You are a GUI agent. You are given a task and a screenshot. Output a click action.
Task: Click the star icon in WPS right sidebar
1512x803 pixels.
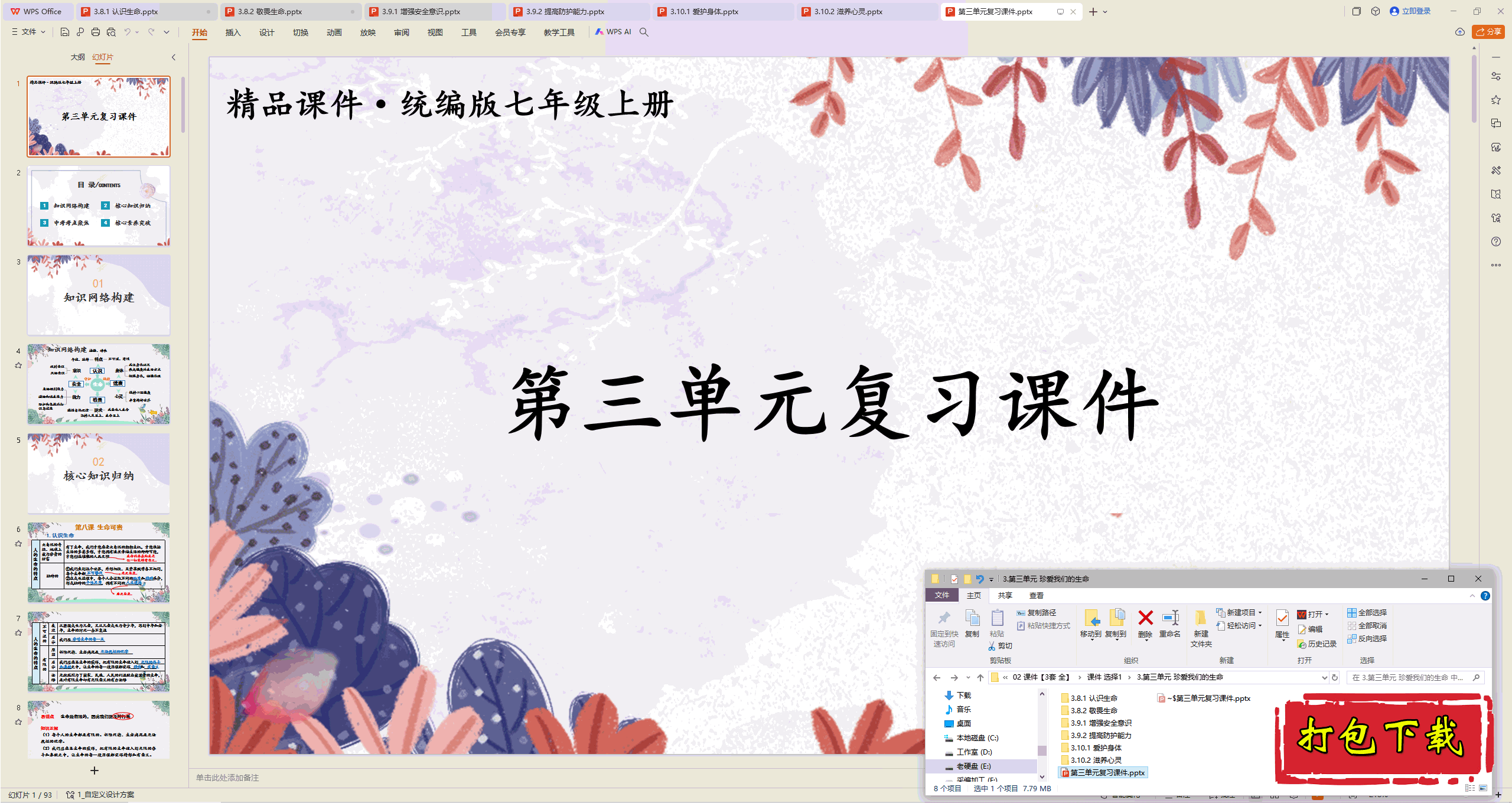(1496, 100)
